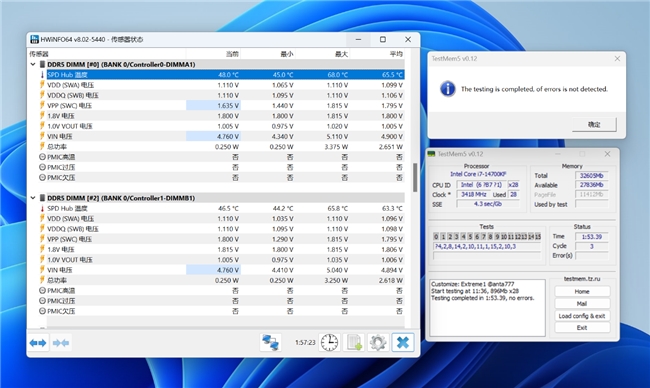Click the Home button in TestMem5

click(x=582, y=291)
